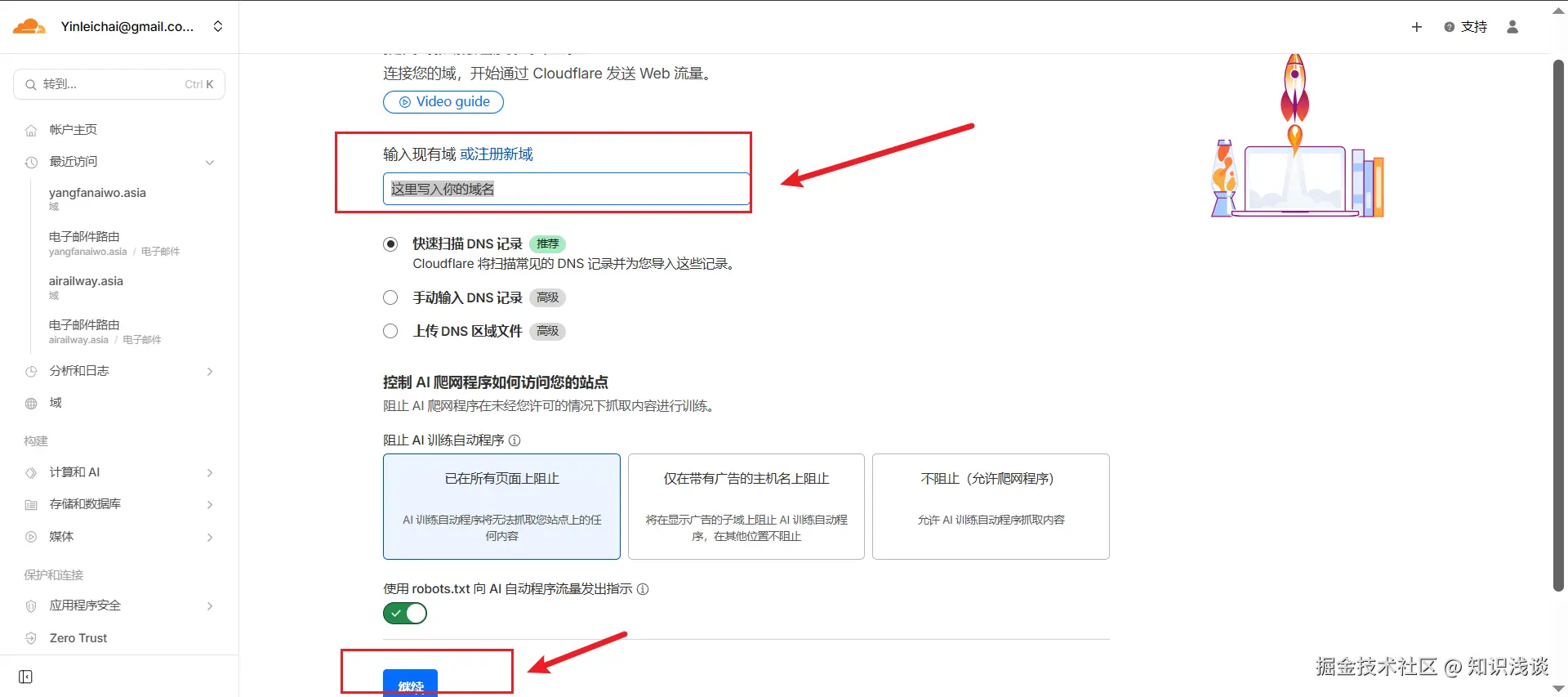Collapse the 最近访问 section chevron
This screenshot has height=697, width=1568.
(210, 162)
